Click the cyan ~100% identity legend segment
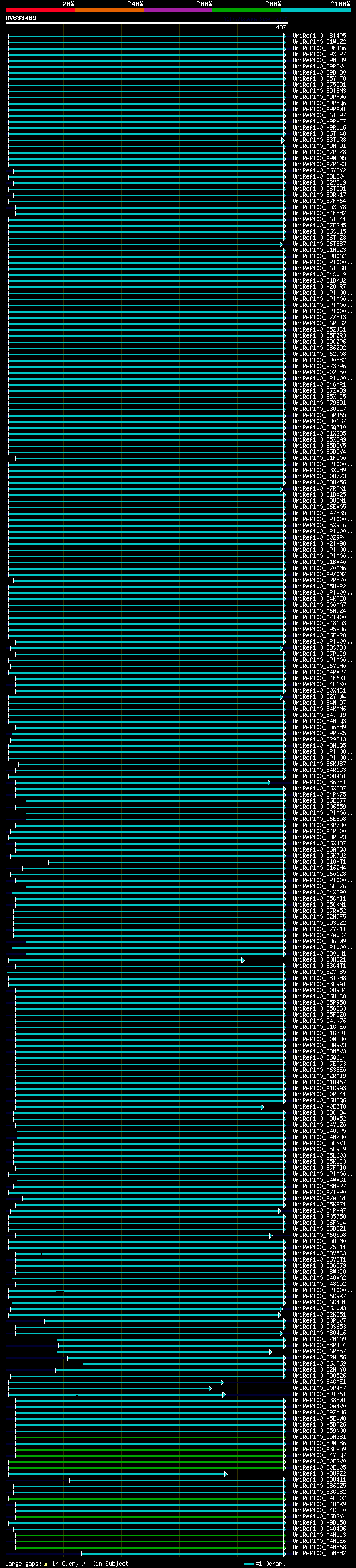Image resolution: width=356 pixels, height=1568 pixels. 316,10
